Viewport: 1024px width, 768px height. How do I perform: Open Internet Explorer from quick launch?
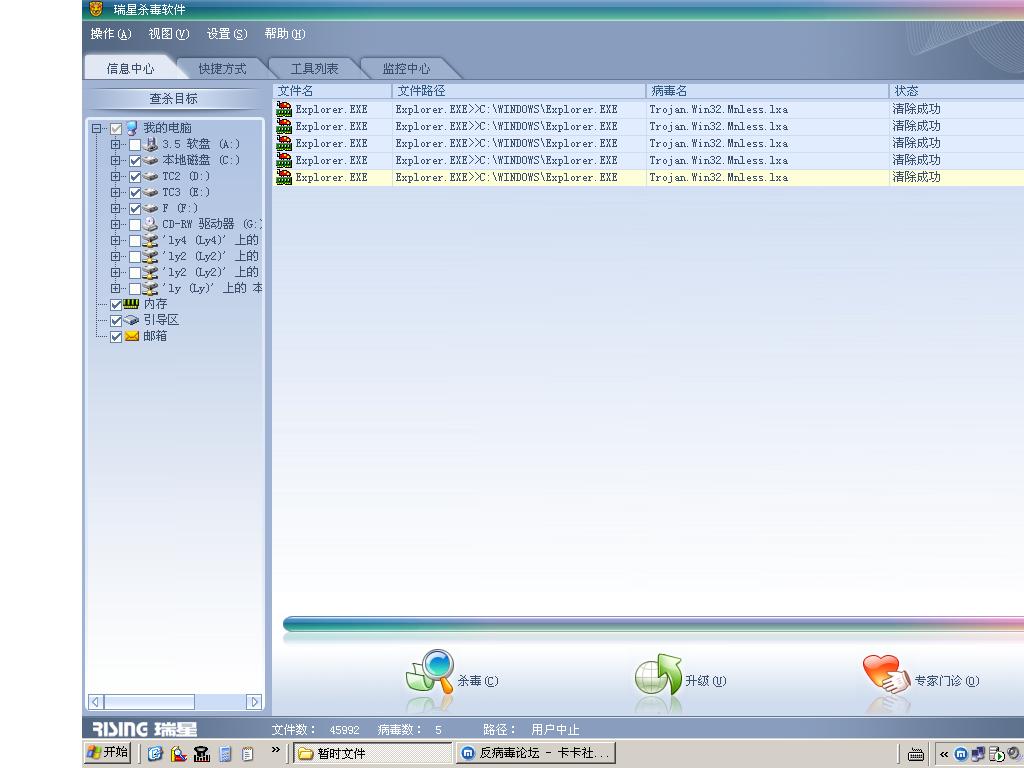155,754
